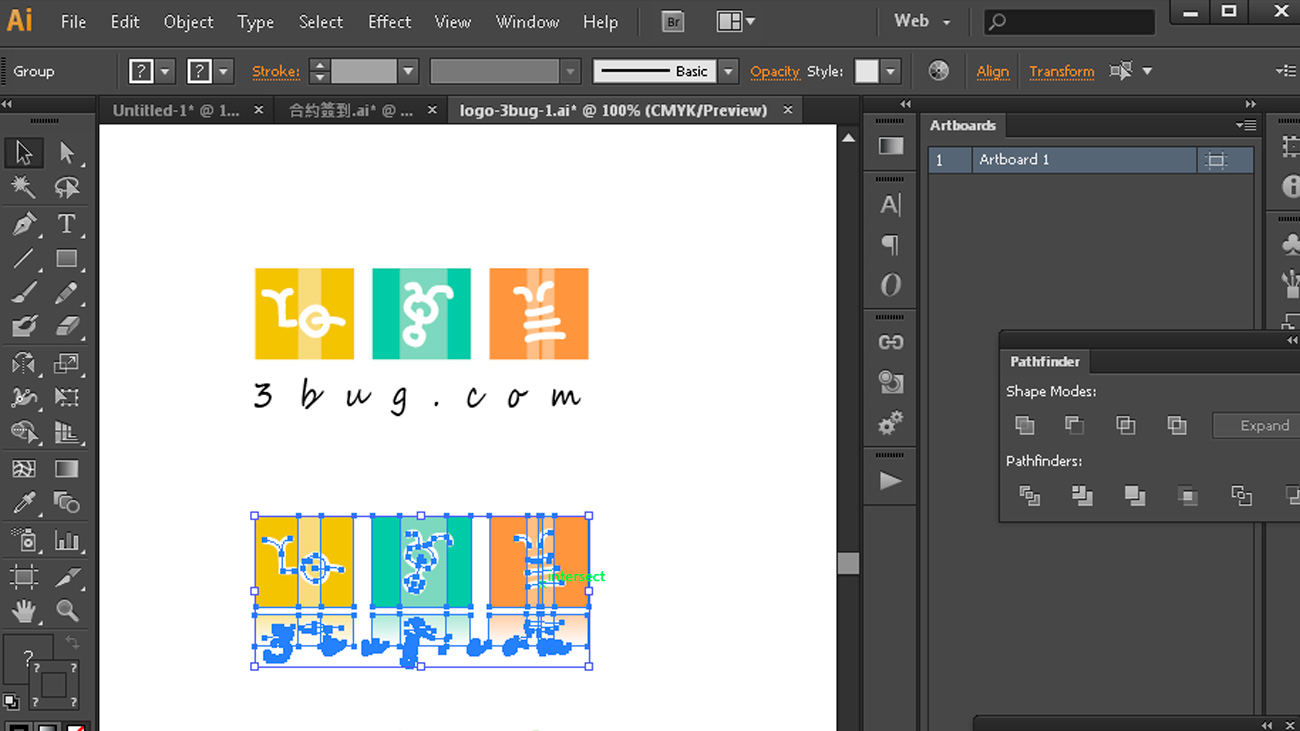1300x731 pixels.
Task: Select the Column Graph tool
Action: click(x=67, y=541)
